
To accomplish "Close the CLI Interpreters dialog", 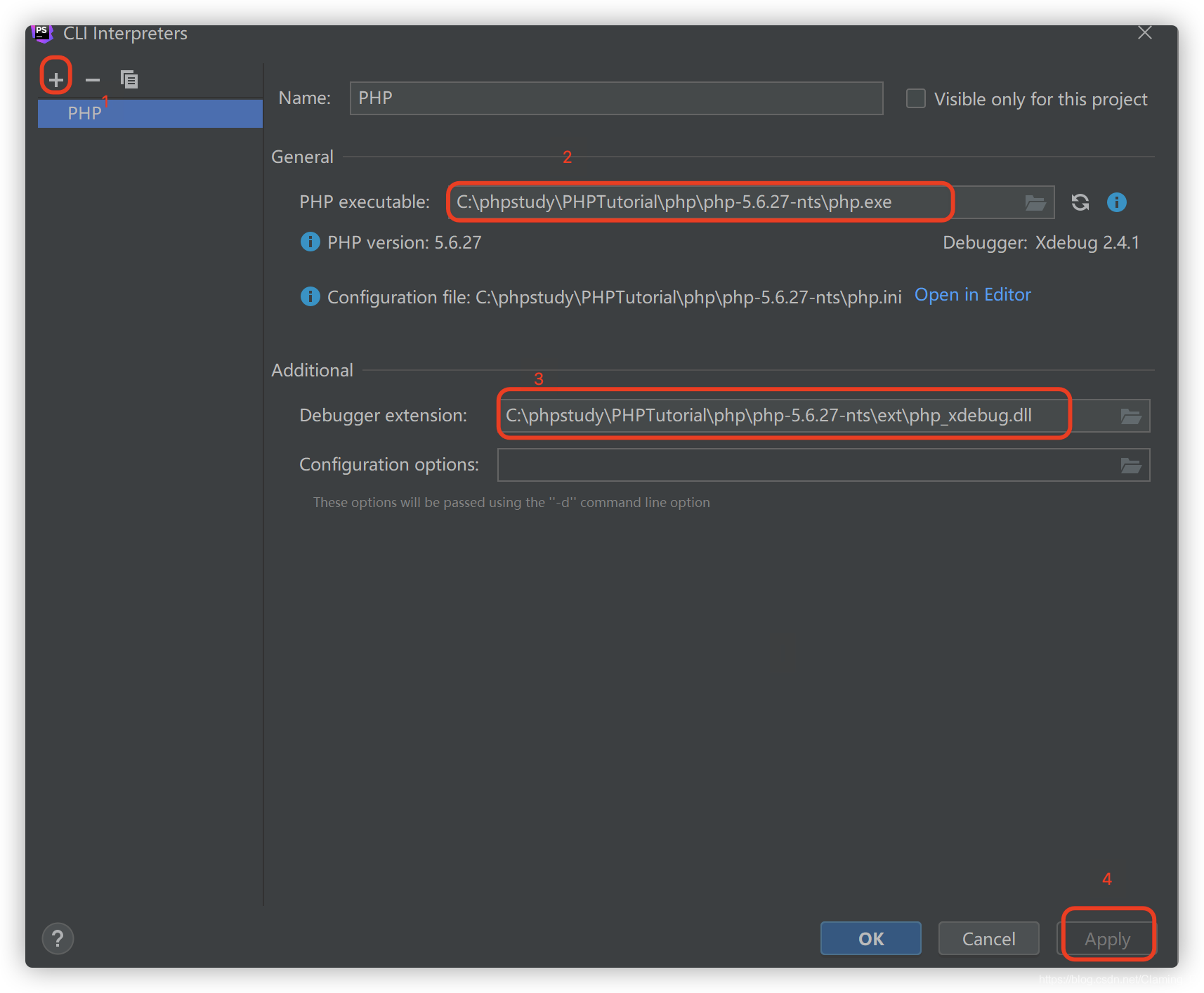I will 1145,33.
